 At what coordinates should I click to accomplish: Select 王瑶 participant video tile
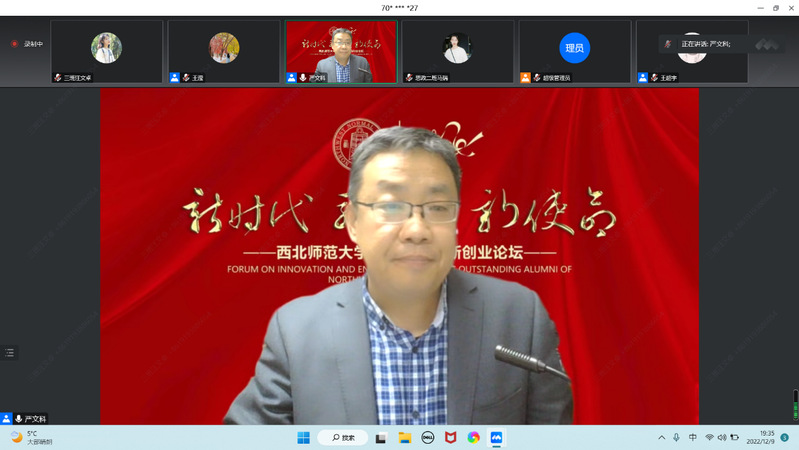pyautogui.click(x=223, y=49)
